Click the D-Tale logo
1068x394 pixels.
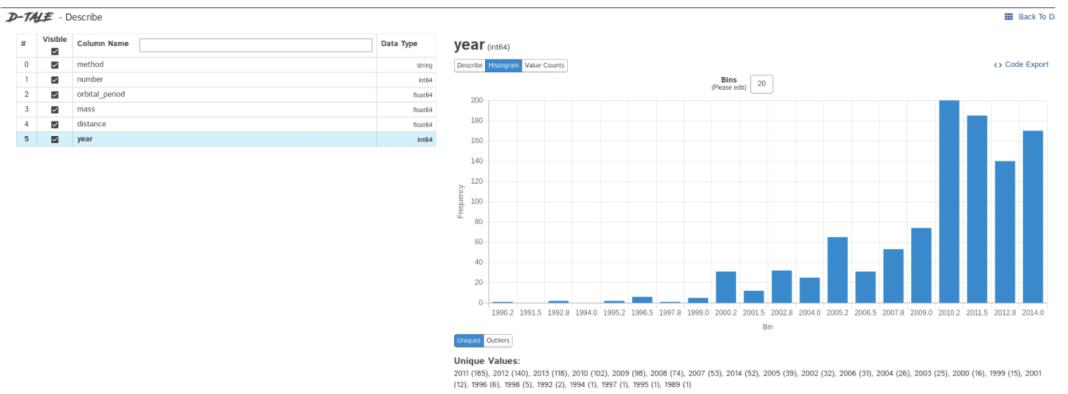point(29,17)
